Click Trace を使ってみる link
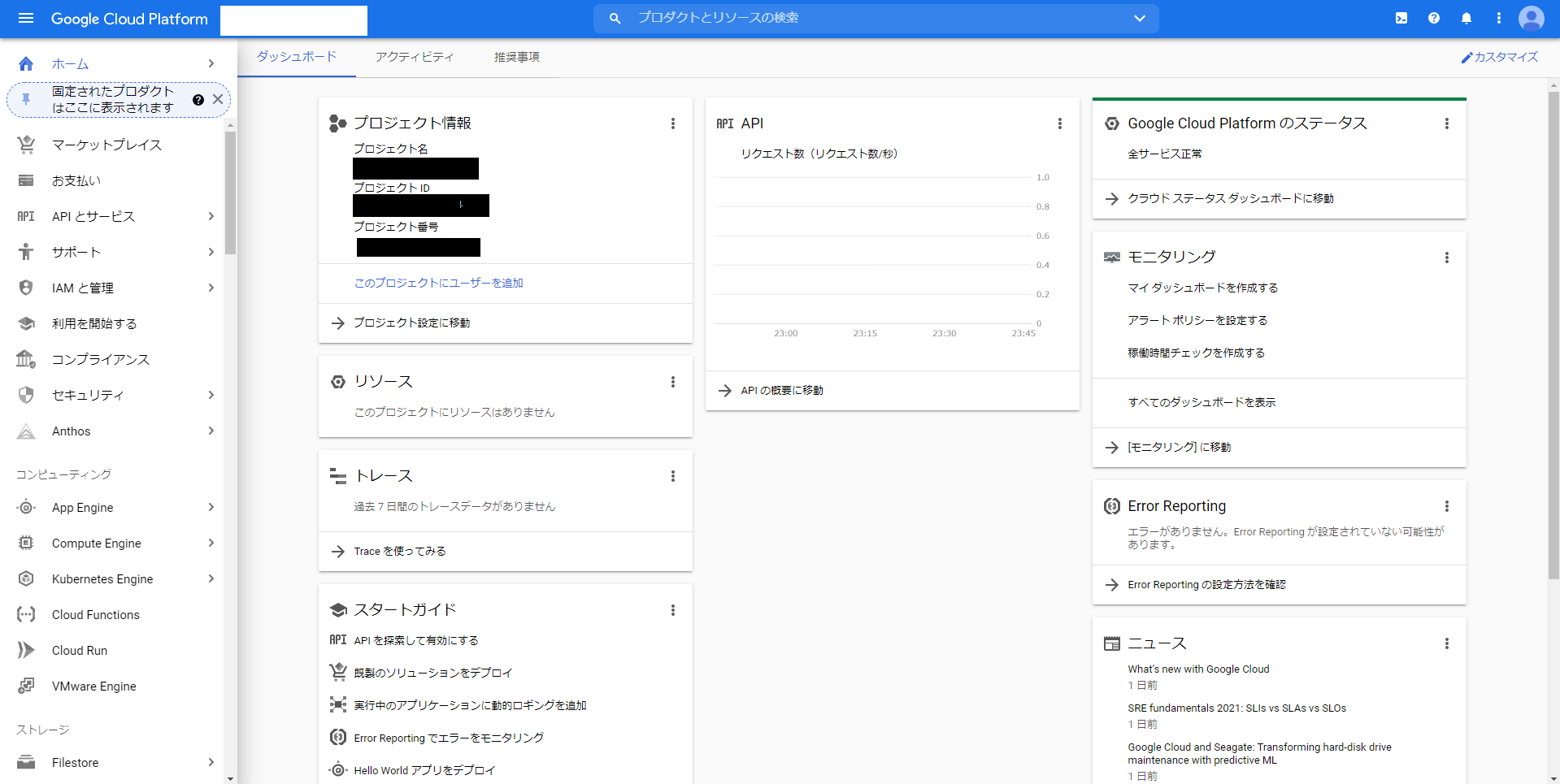The image size is (1560, 784). [400, 551]
